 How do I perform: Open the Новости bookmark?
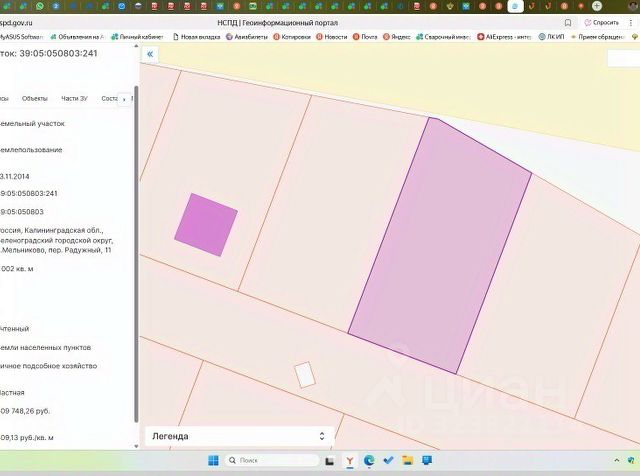(334, 37)
